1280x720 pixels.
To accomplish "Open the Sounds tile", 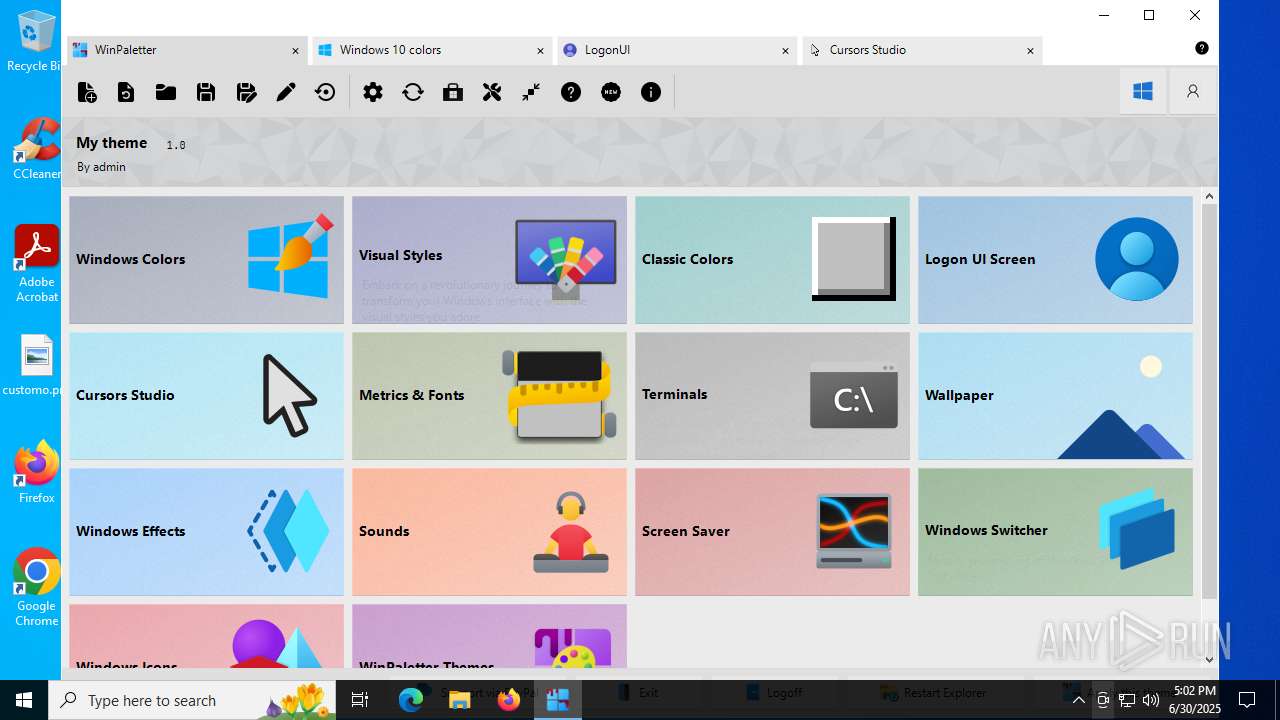I will pos(489,532).
